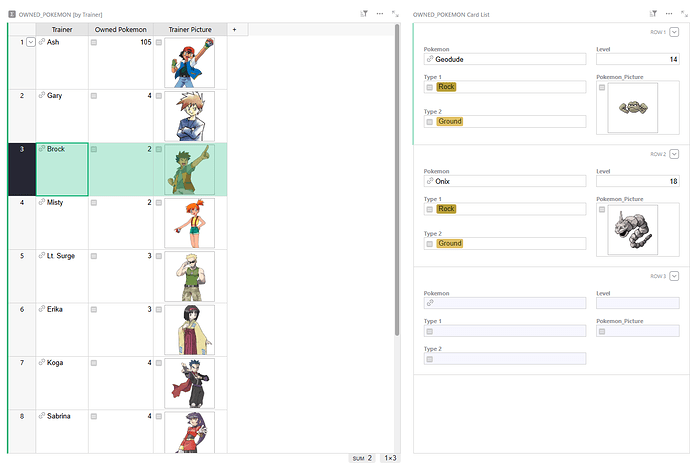
Task: Open sort and filter for OWNED_POKEMON by Trainer
Action: tap(364, 14)
